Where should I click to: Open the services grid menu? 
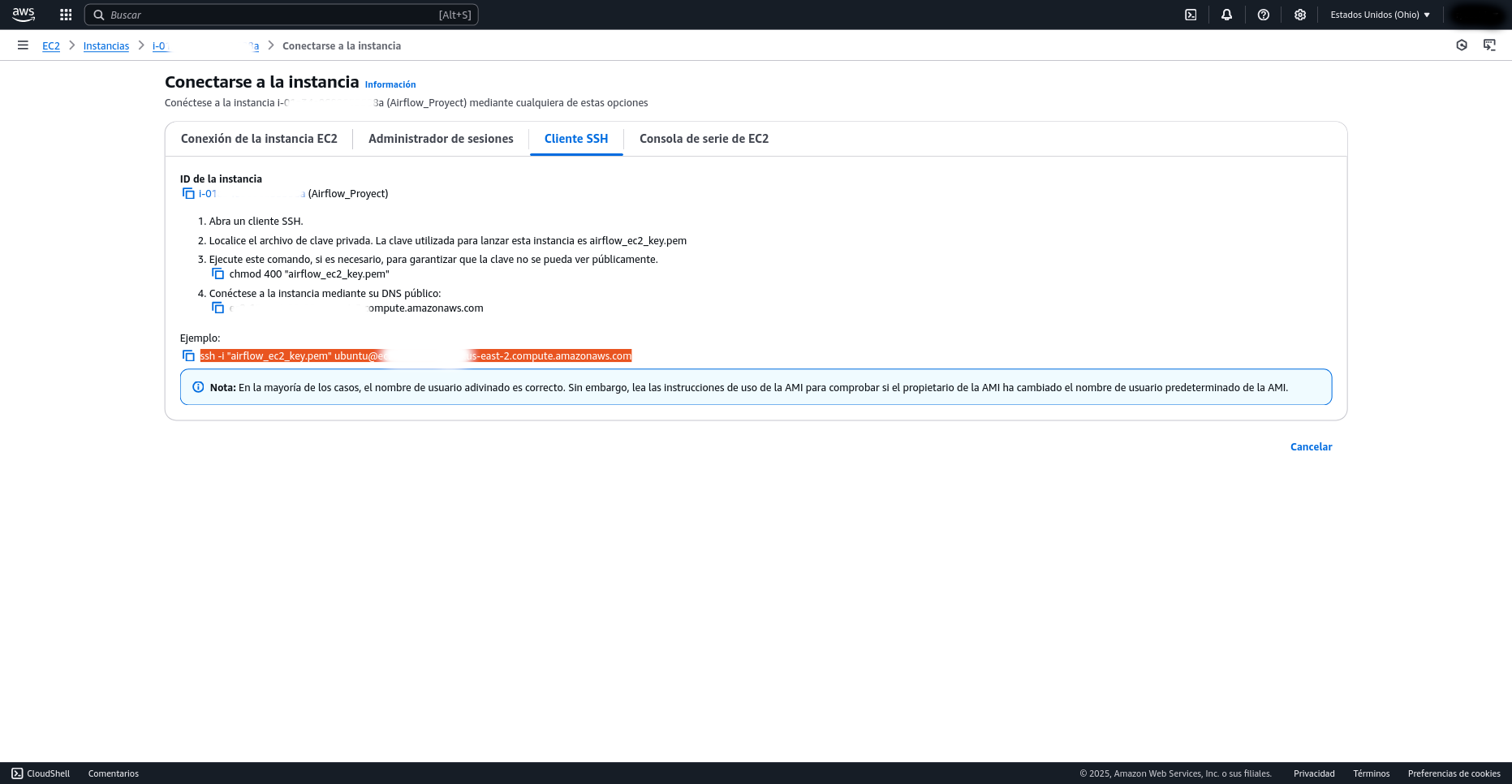click(66, 15)
